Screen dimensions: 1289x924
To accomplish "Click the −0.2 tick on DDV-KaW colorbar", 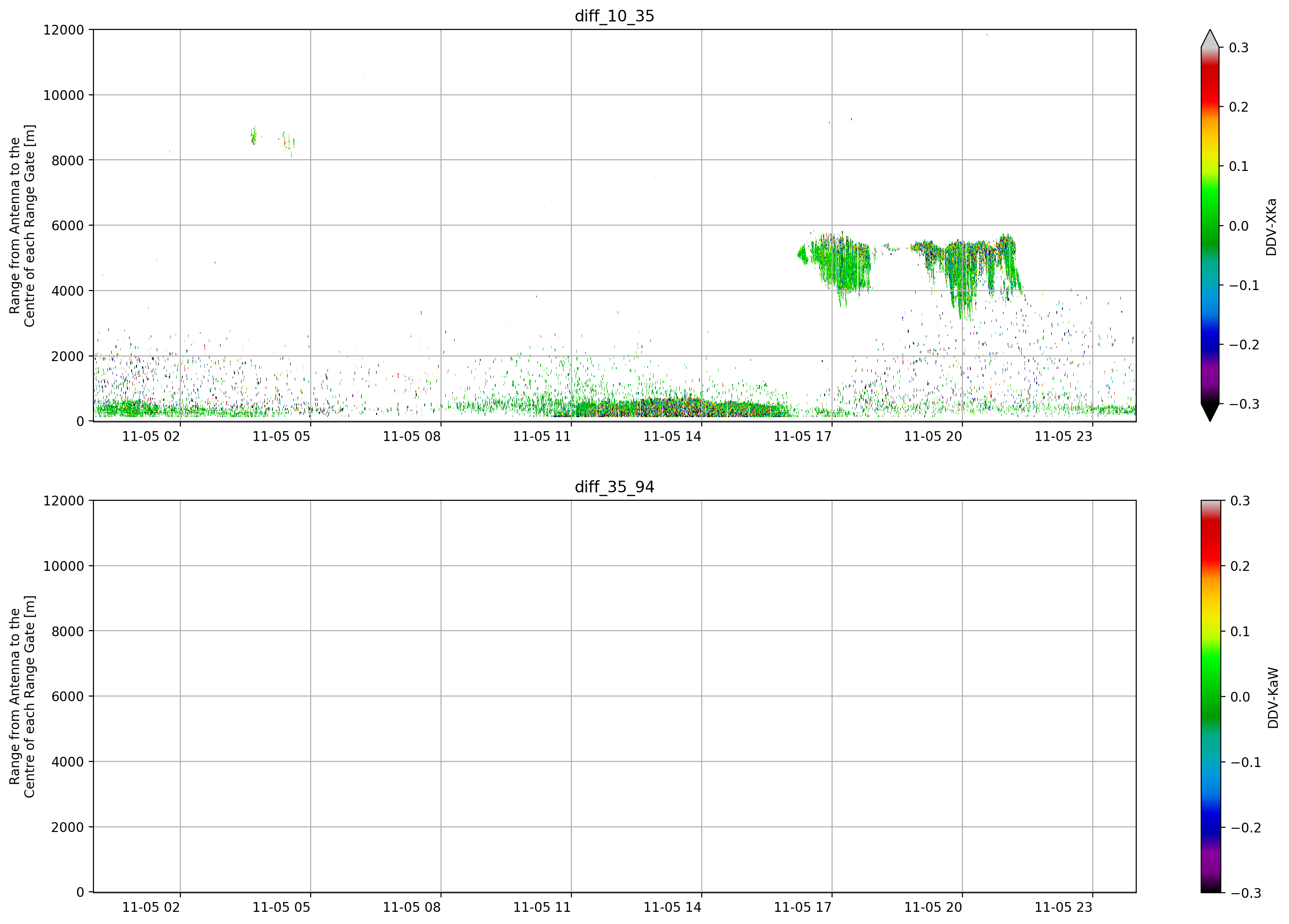I will 1245,827.
